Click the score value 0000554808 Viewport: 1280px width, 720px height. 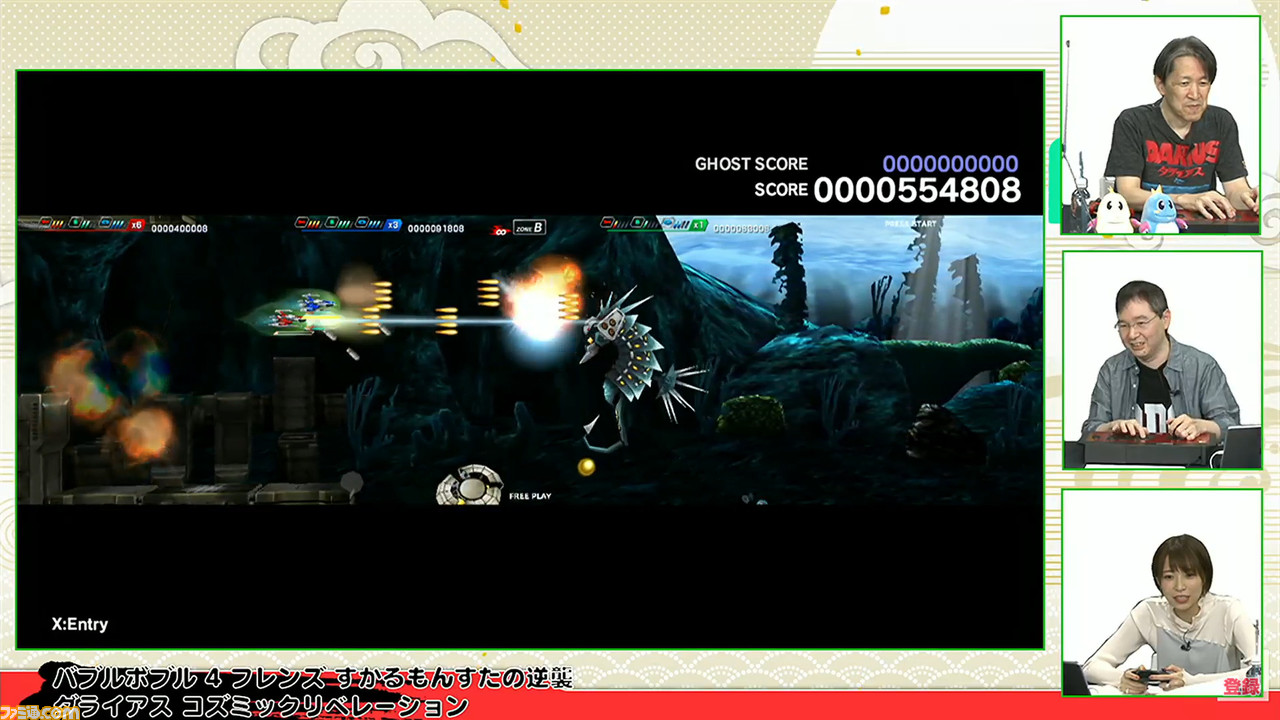point(917,190)
